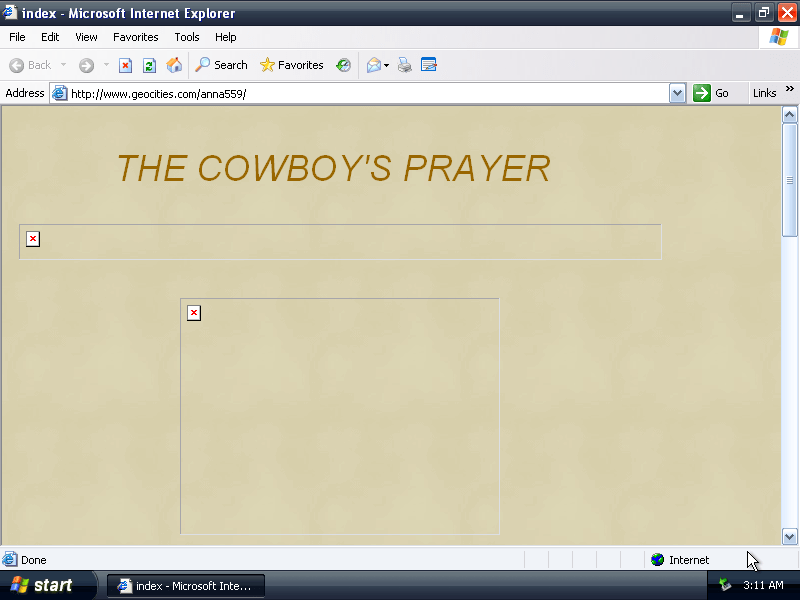
Task: Click the address URL field
Action: click(360, 93)
